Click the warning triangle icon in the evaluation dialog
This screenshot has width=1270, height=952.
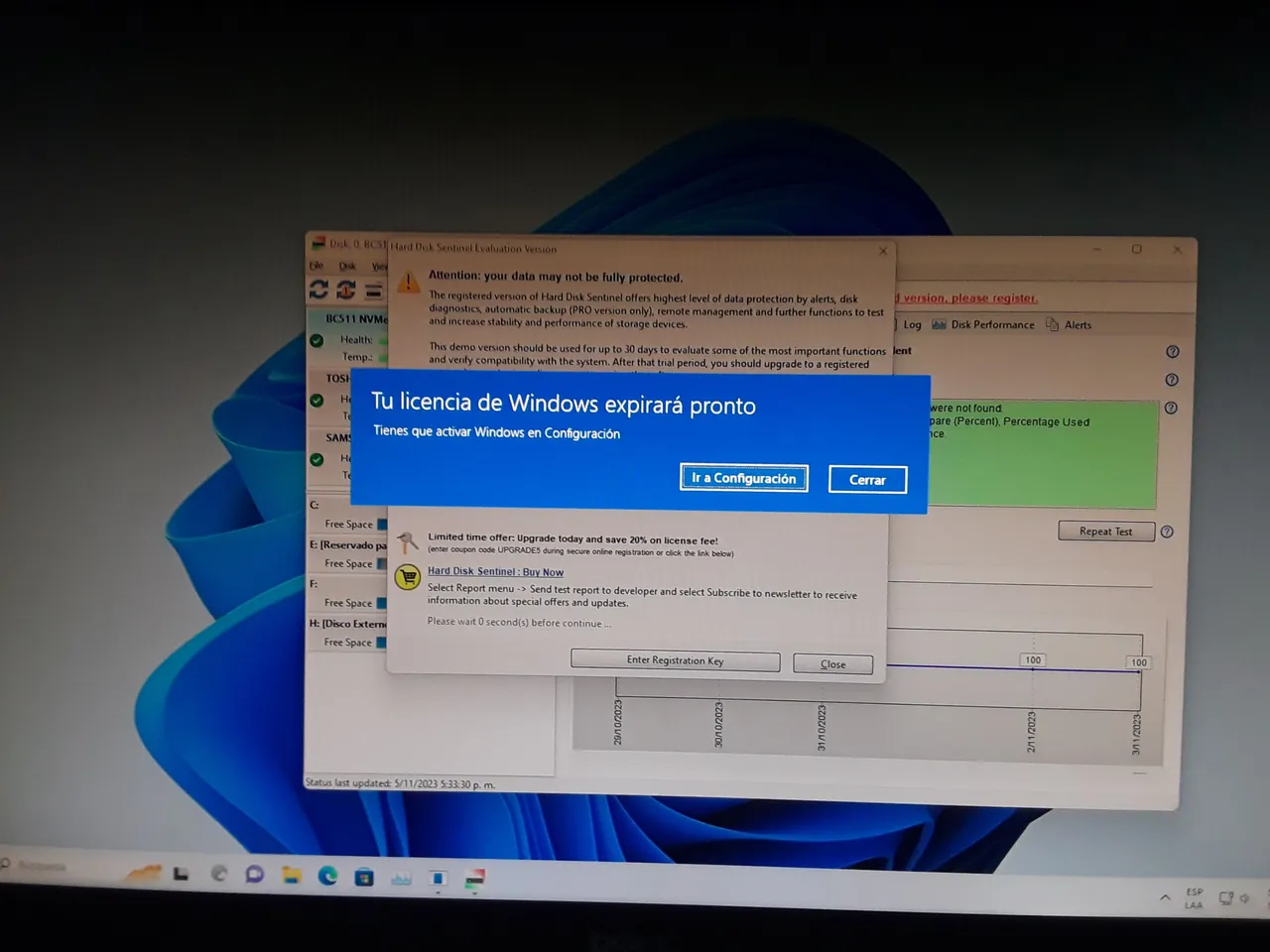click(x=408, y=282)
